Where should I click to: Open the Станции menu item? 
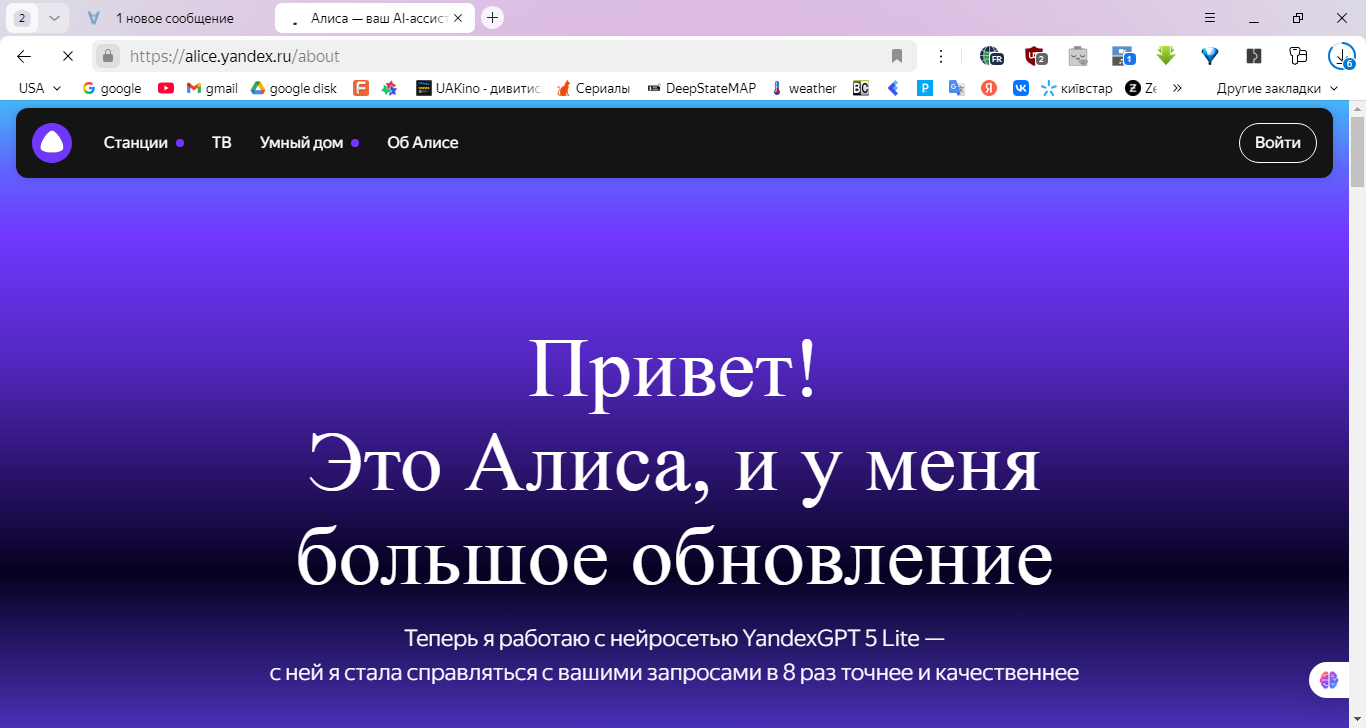point(143,143)
